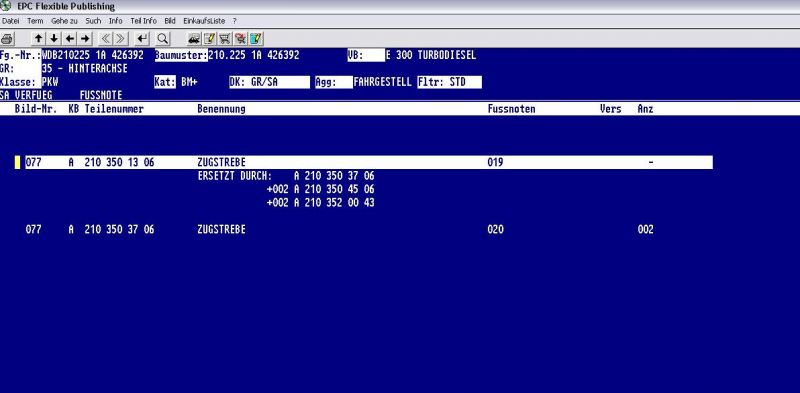The width and height of the screenshot is (800, 393).
Task: Open the Teil Info menu
Action: coord(143,21)
